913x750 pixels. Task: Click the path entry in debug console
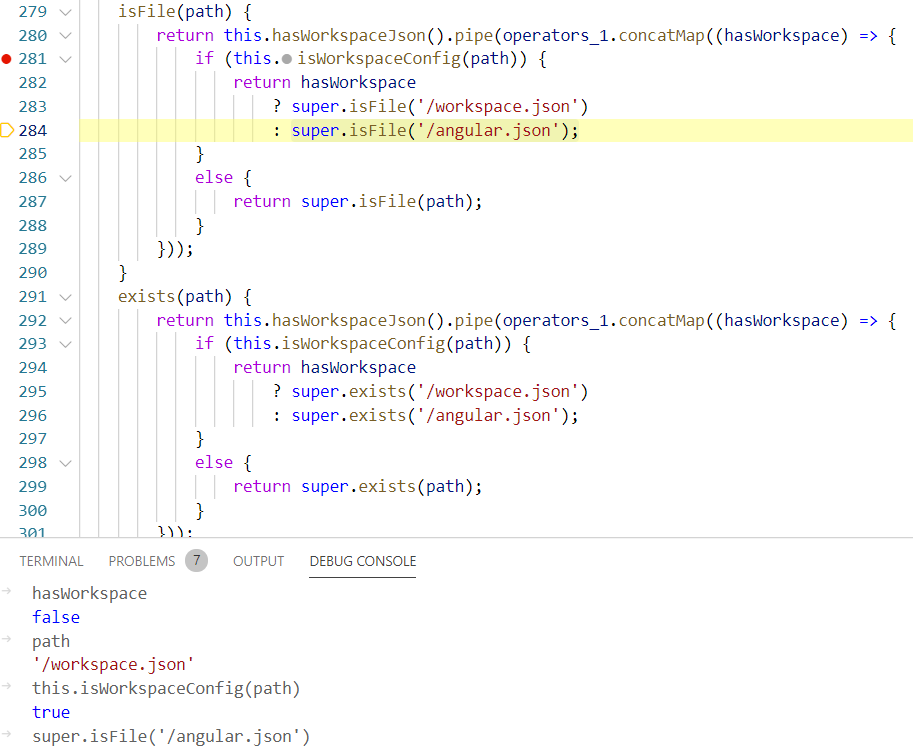(x=51, y=641)
